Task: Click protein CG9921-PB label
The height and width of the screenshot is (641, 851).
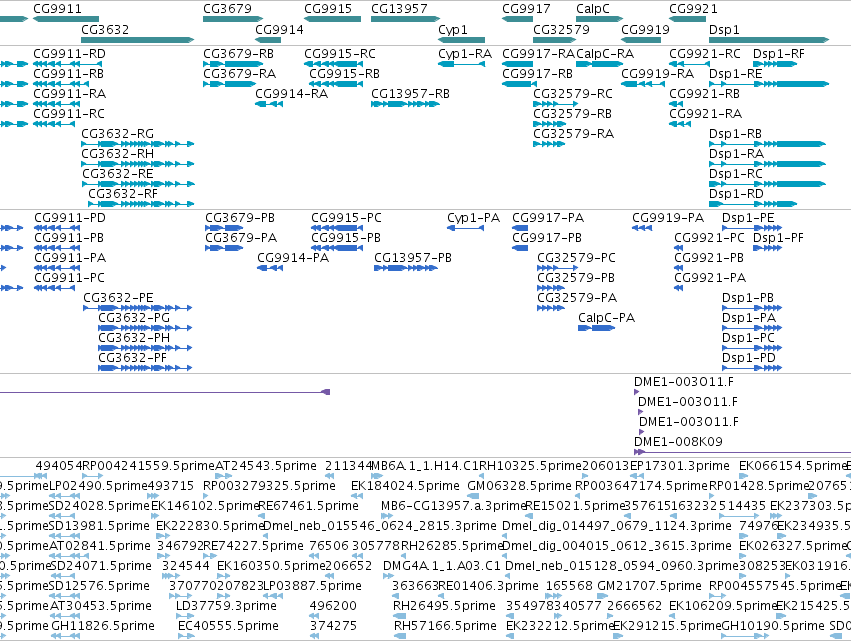Action: pyautogui.click(x=709, y=257)
